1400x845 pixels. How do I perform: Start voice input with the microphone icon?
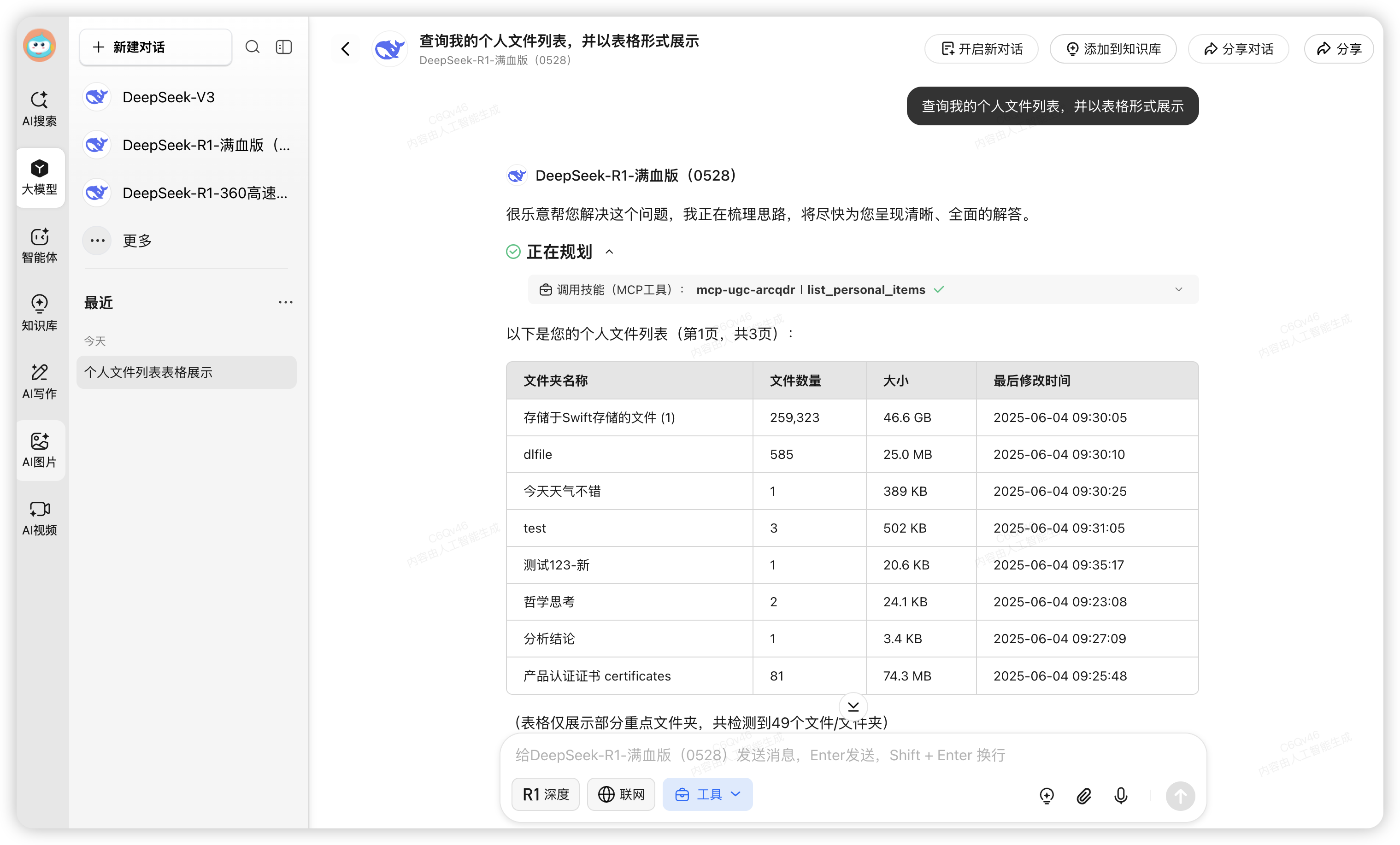(1120, 796)
